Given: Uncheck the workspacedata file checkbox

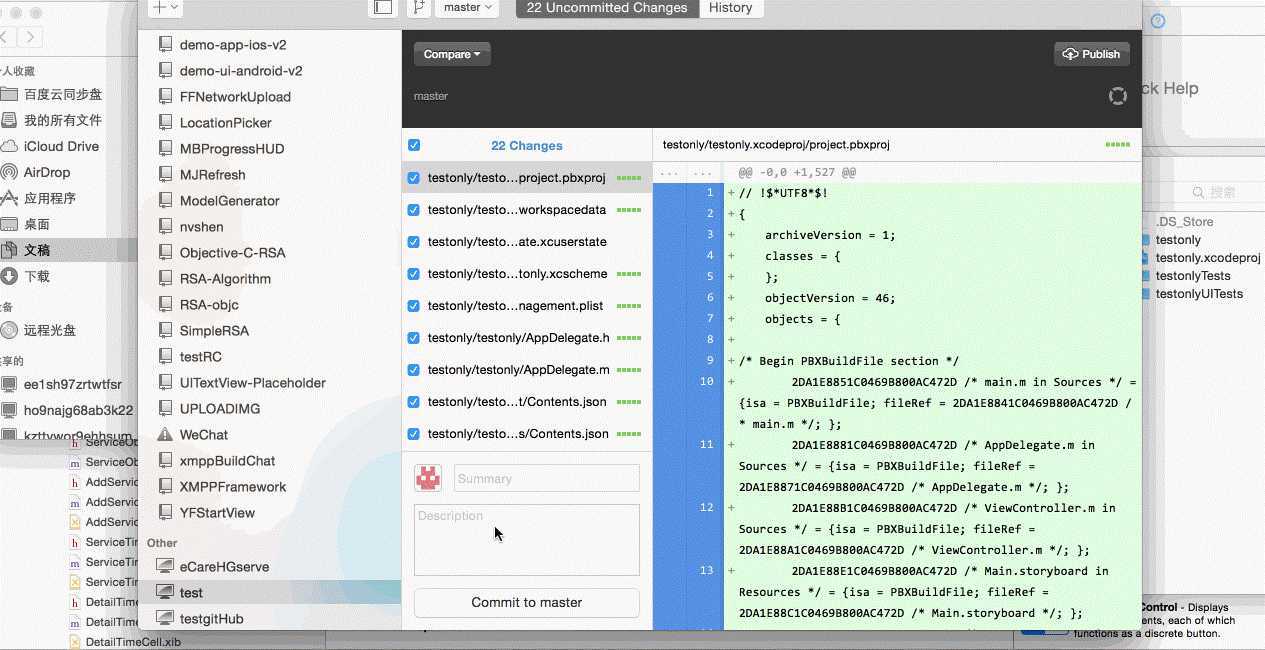Looking at the screenshot, I should pyautogui.click(x=414, y=210).
